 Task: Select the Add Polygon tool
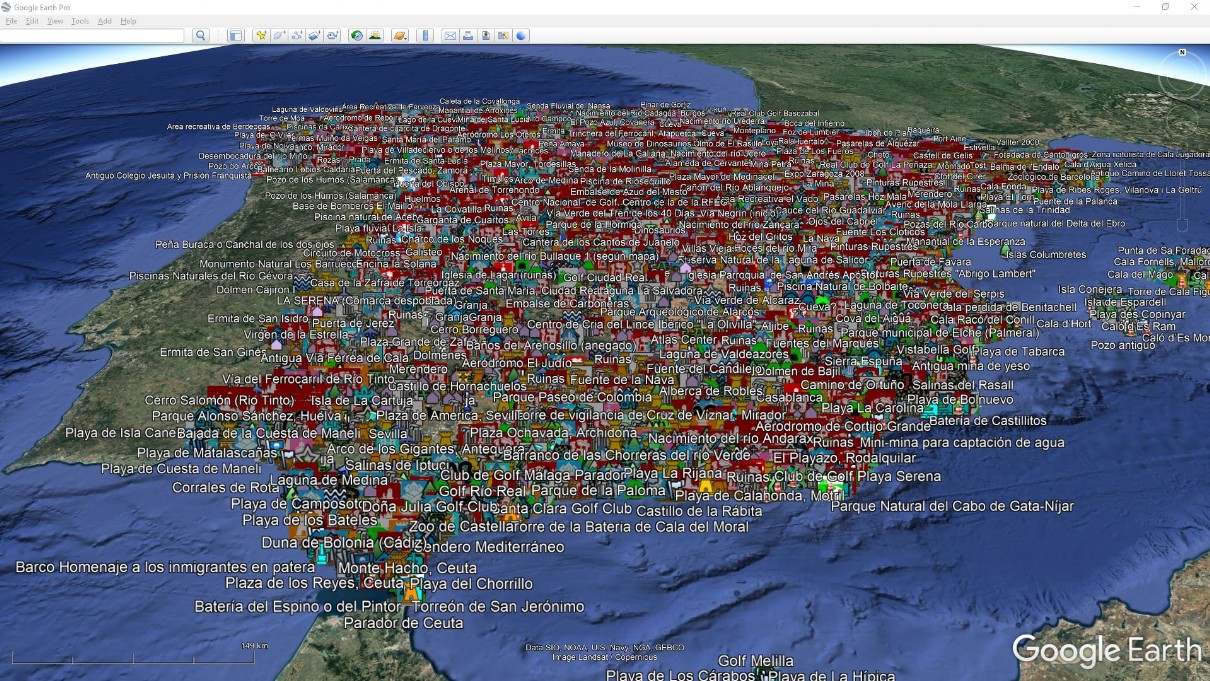click(279, 36)
